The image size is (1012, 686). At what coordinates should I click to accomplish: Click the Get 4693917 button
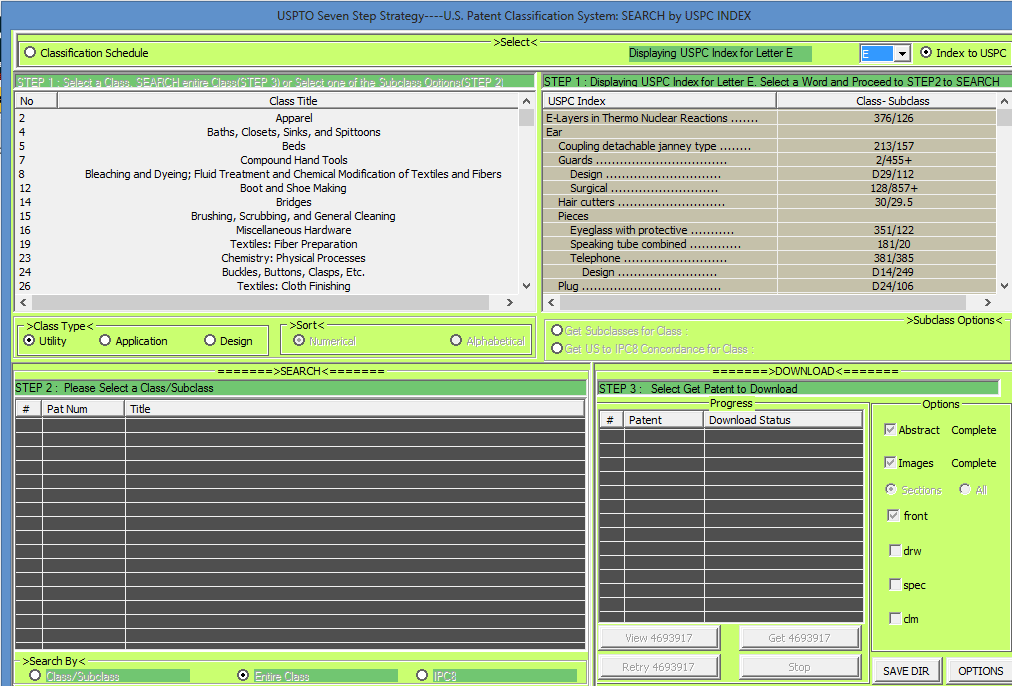click(x=799, y=638)
